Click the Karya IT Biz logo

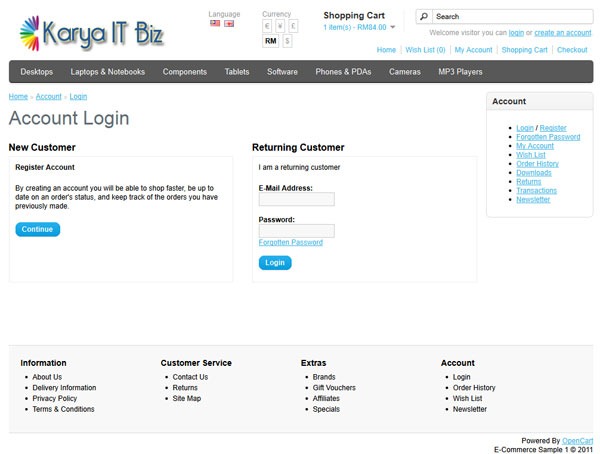click(x=92, y=34)
